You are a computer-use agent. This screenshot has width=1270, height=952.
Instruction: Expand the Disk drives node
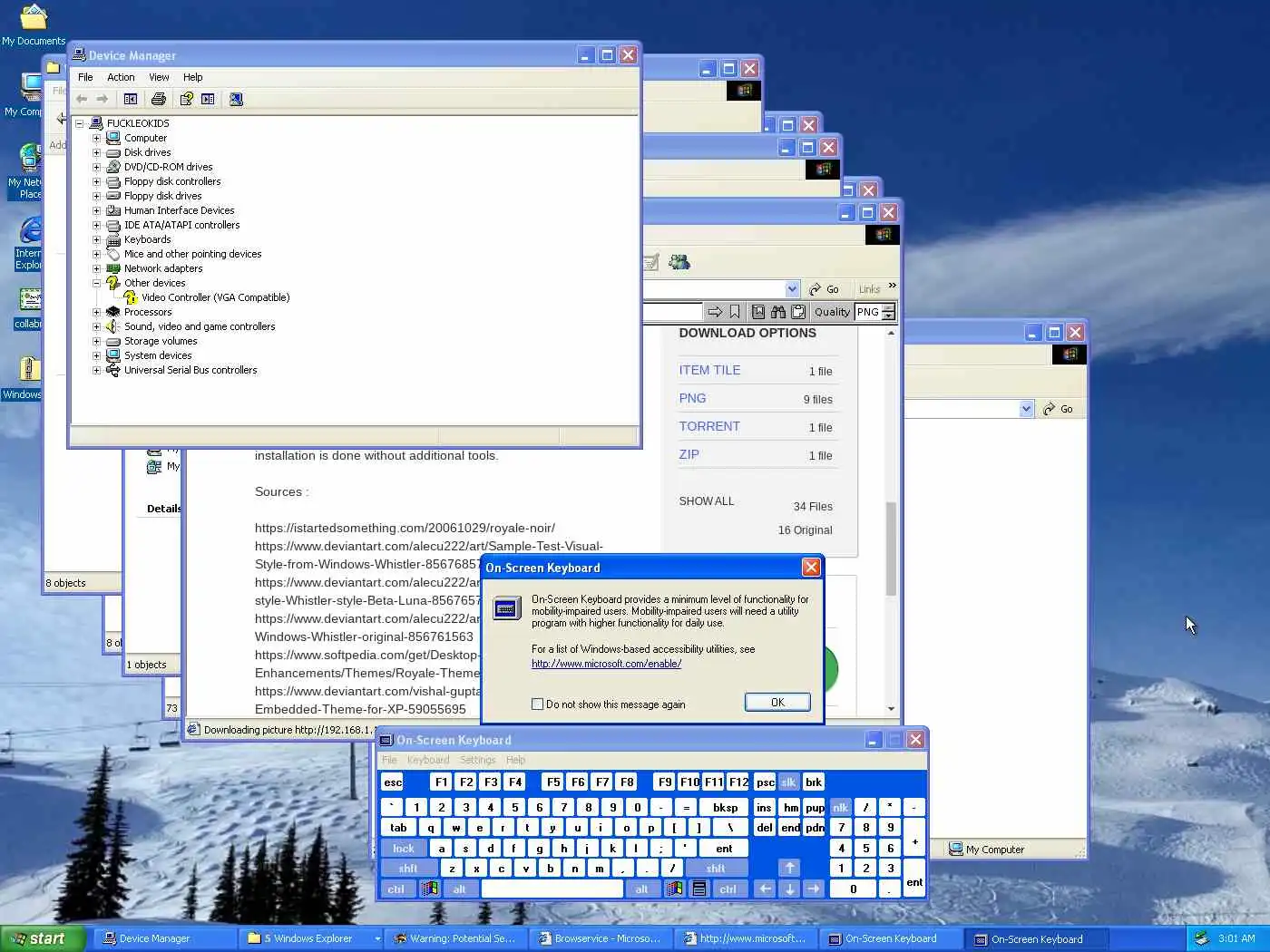(x=96, y=152)
